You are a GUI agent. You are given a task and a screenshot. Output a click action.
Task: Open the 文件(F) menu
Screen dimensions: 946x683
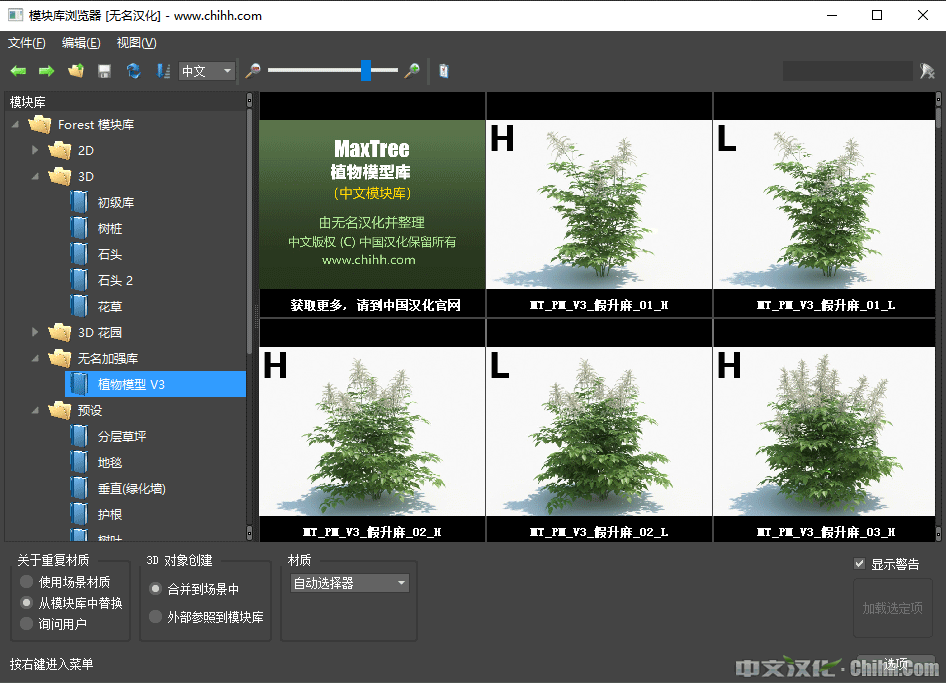tap(27, 43)
